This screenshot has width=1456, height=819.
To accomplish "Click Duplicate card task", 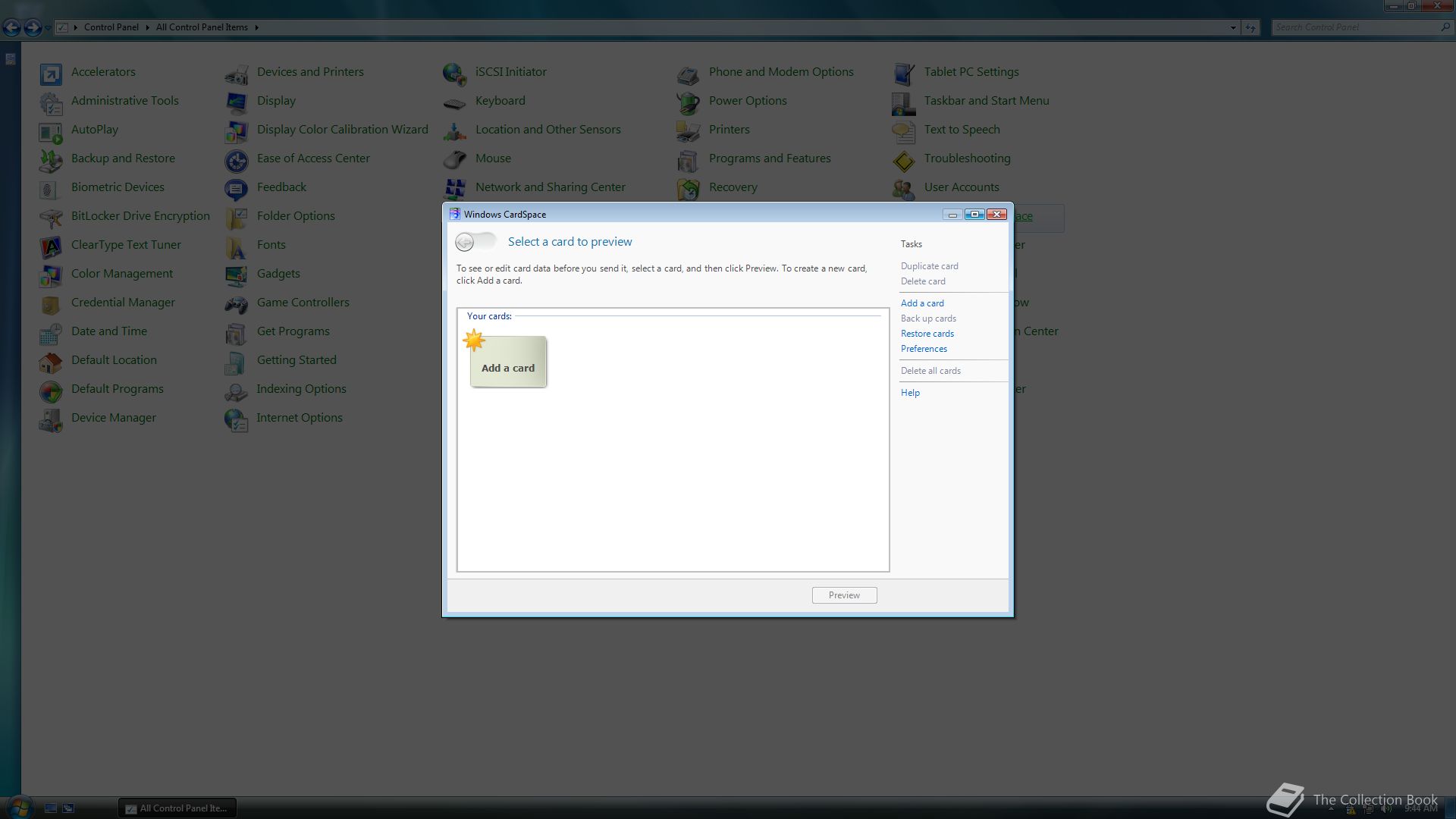I will [930, 266].
